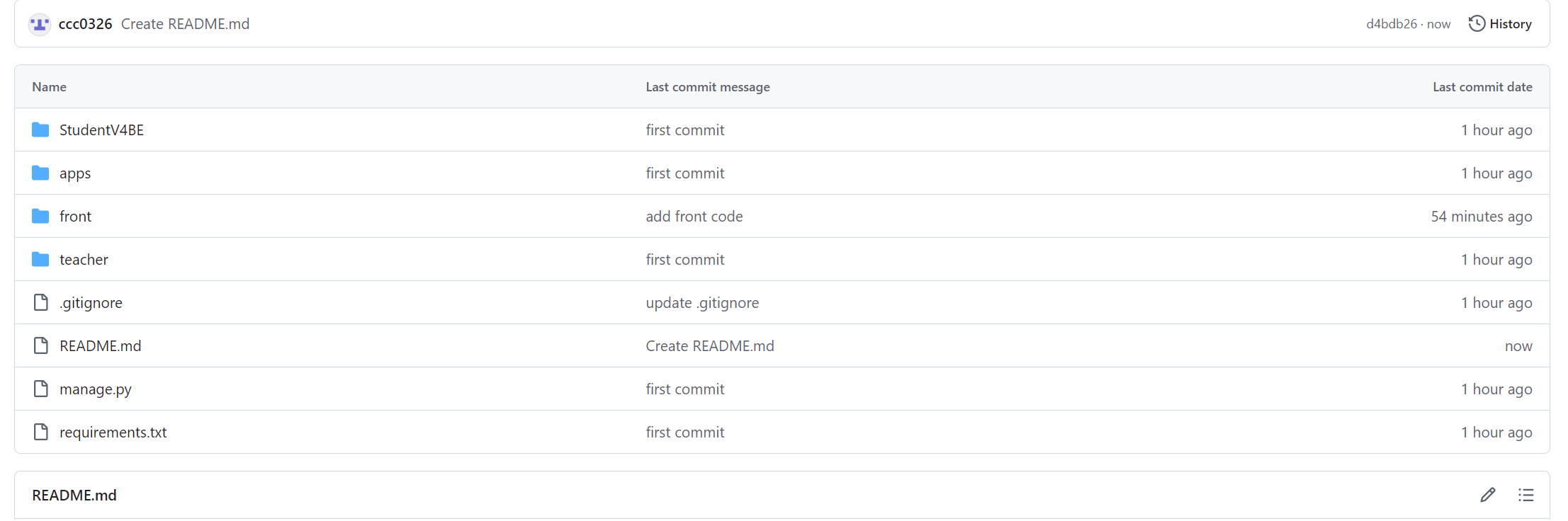
Task: Click the teacher folder icon
Action: coord(40,259)
